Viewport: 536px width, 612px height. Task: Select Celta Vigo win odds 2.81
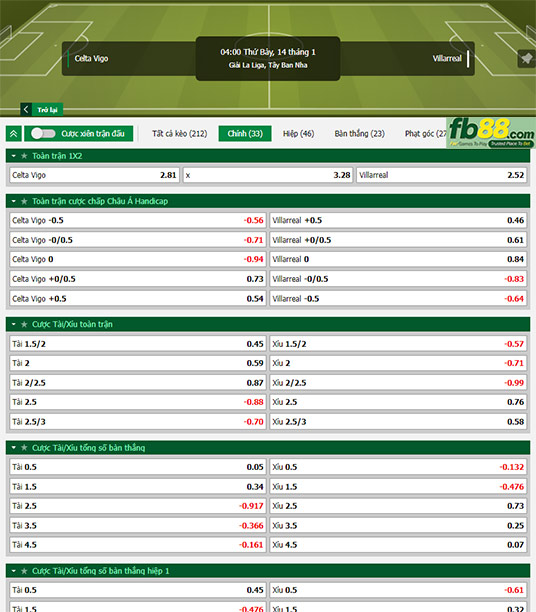(x=94, y=175)
